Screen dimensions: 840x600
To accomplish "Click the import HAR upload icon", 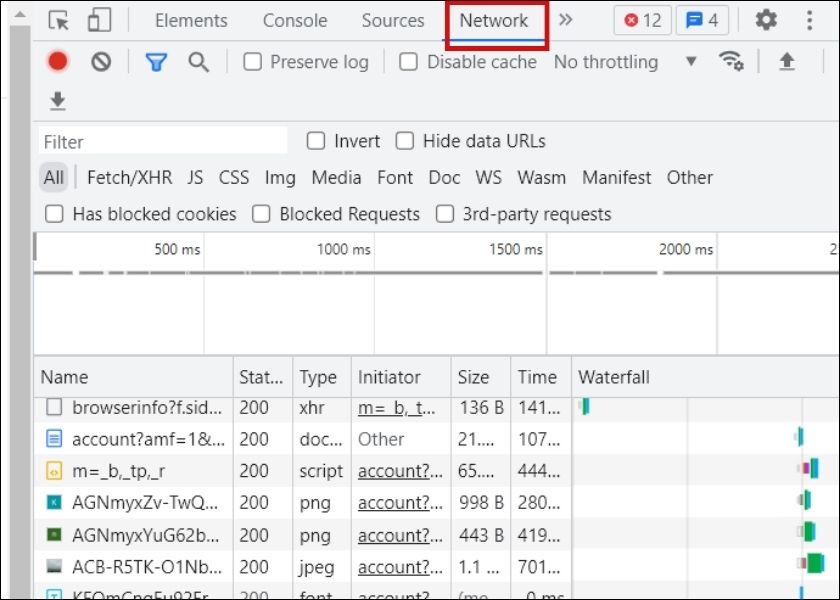I will [x=787, y=62].
